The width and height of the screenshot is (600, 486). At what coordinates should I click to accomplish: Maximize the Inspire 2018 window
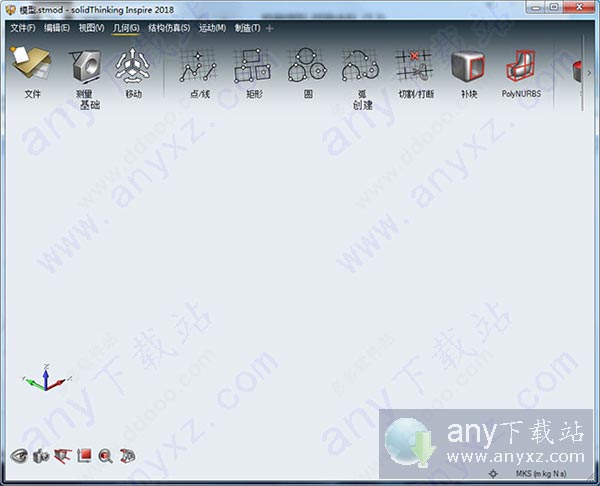[x=553, y=7]
